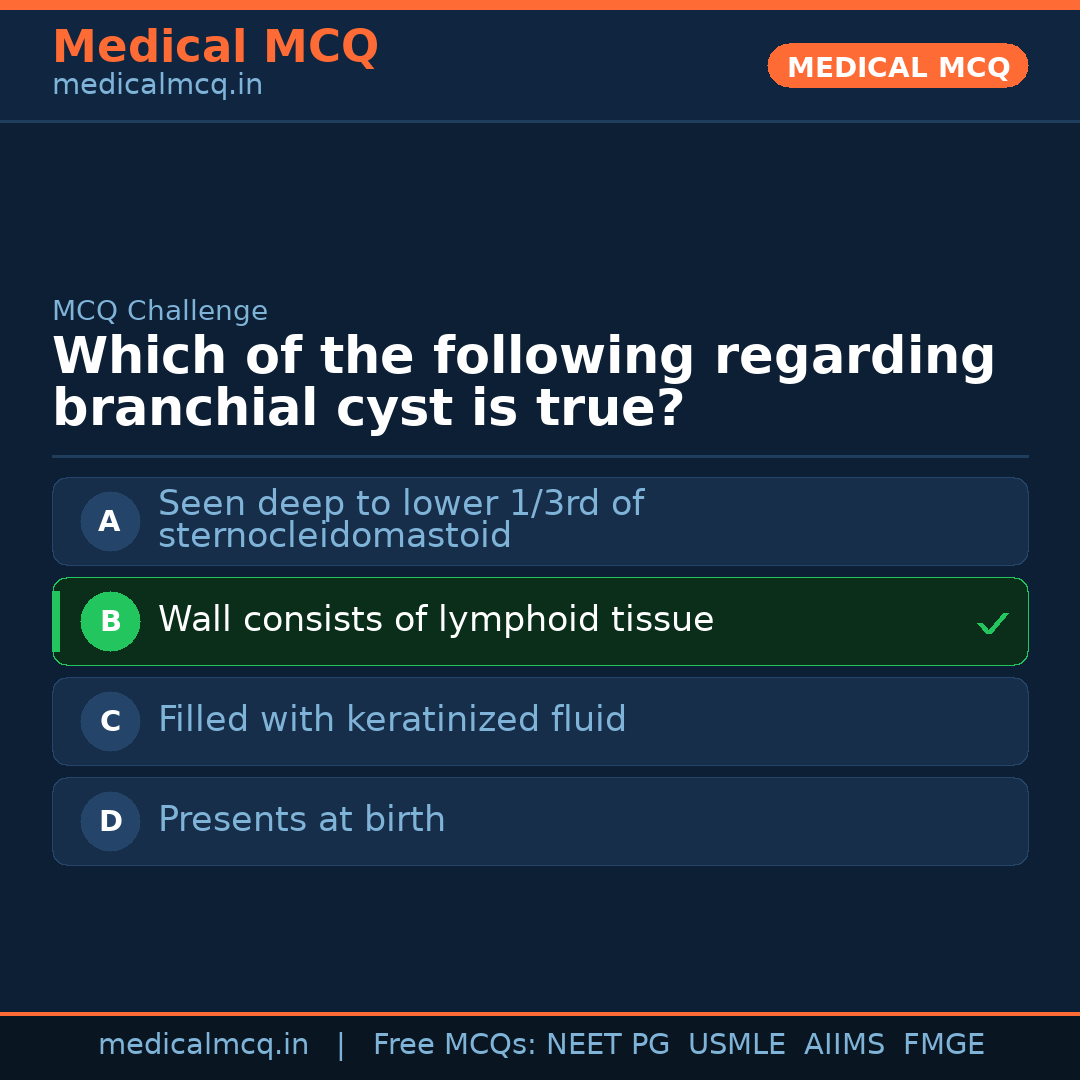The width and height of the screenshot is (1080, 1080).
Task: Click the B option circle badge
Action: pyautogui.click(x=110, y=621)
